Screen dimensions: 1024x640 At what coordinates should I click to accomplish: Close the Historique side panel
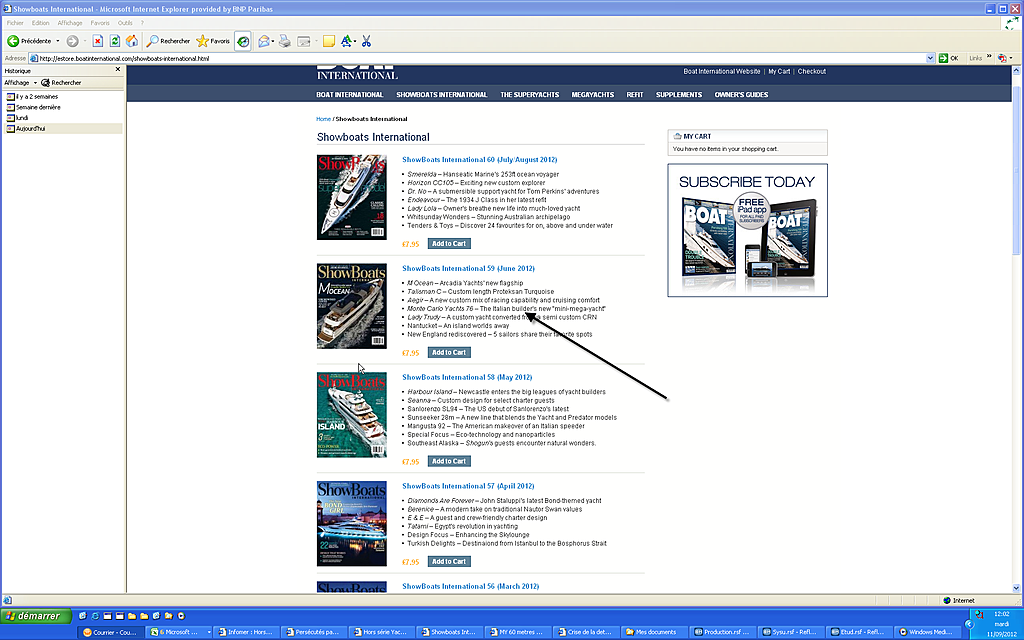(118, 69)
